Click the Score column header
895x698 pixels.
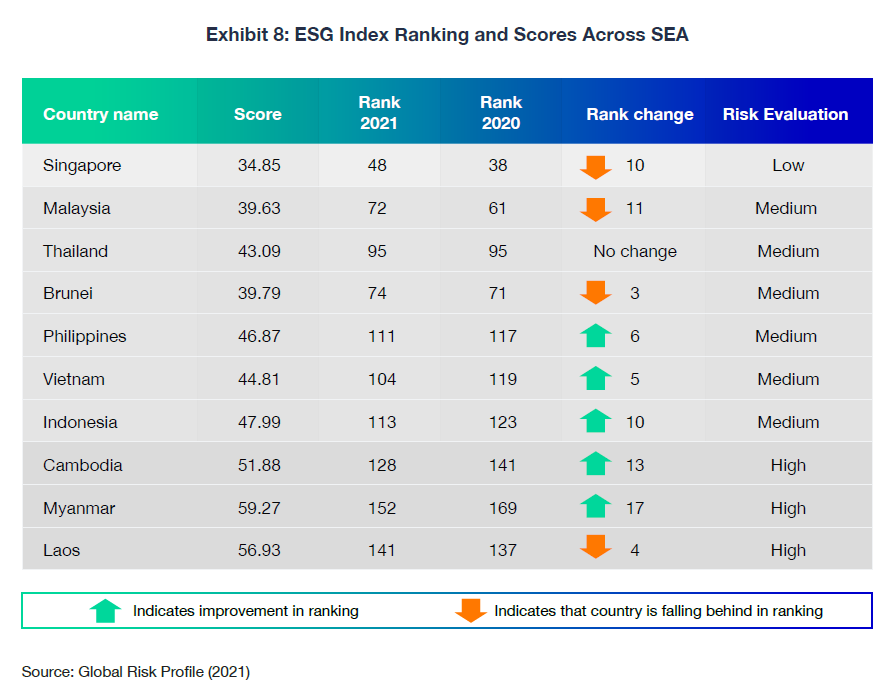(258, 114)
